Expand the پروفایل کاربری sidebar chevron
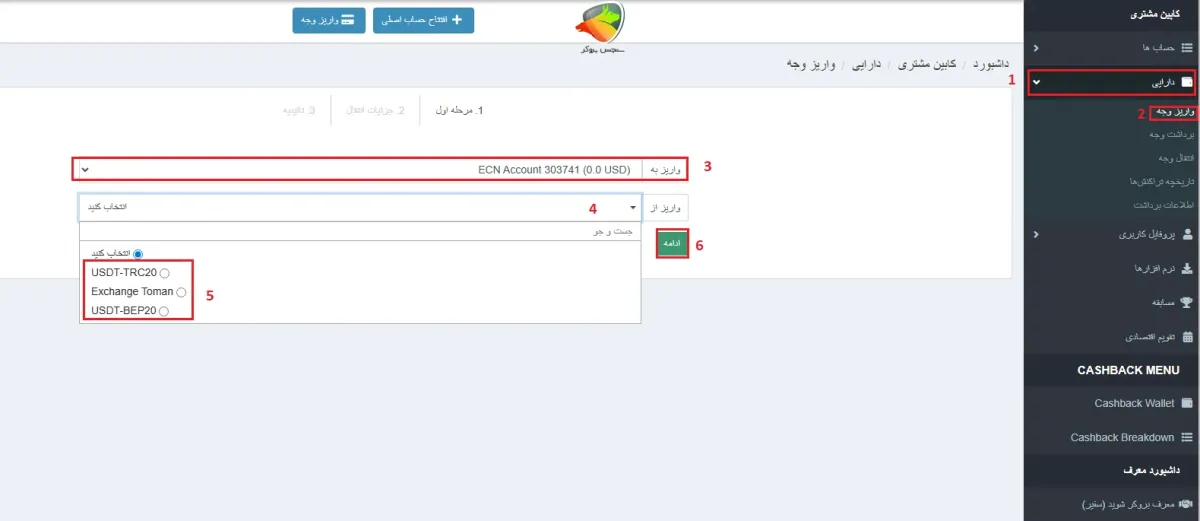1200x521 pixels. (x=1035, y=235)
